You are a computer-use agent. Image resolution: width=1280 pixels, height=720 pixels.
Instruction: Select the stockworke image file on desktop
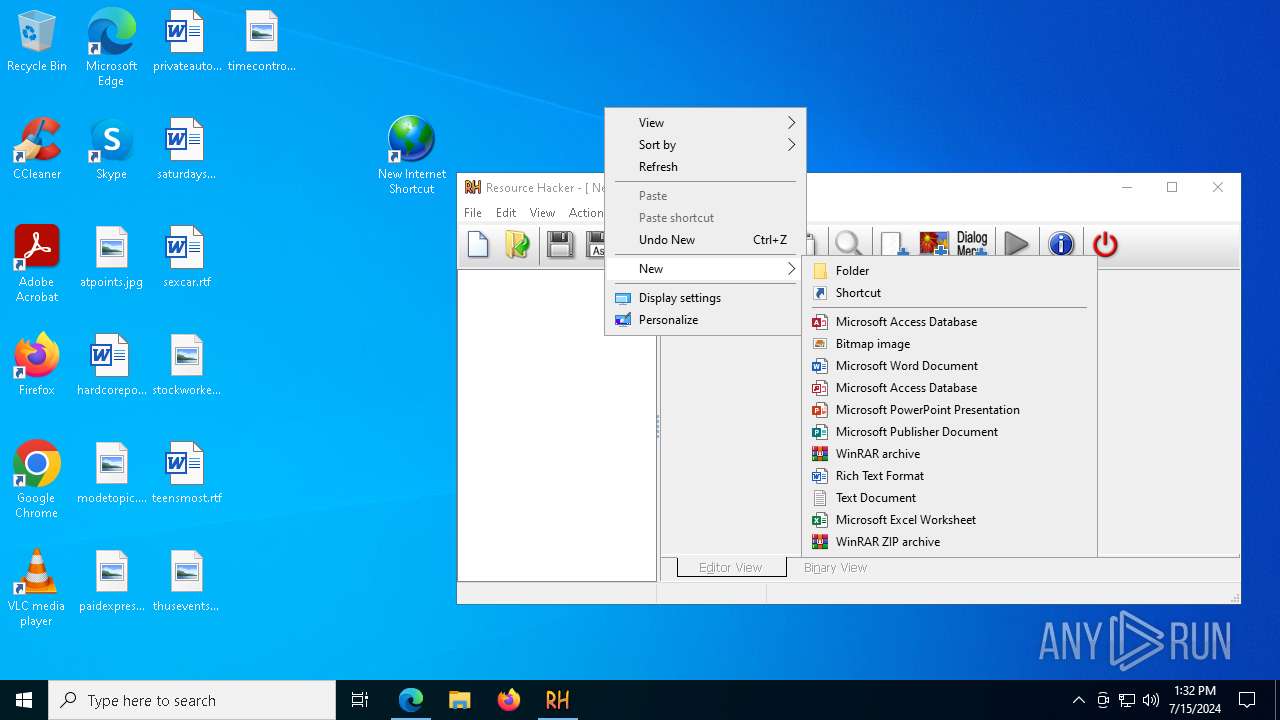click(186, 365)
